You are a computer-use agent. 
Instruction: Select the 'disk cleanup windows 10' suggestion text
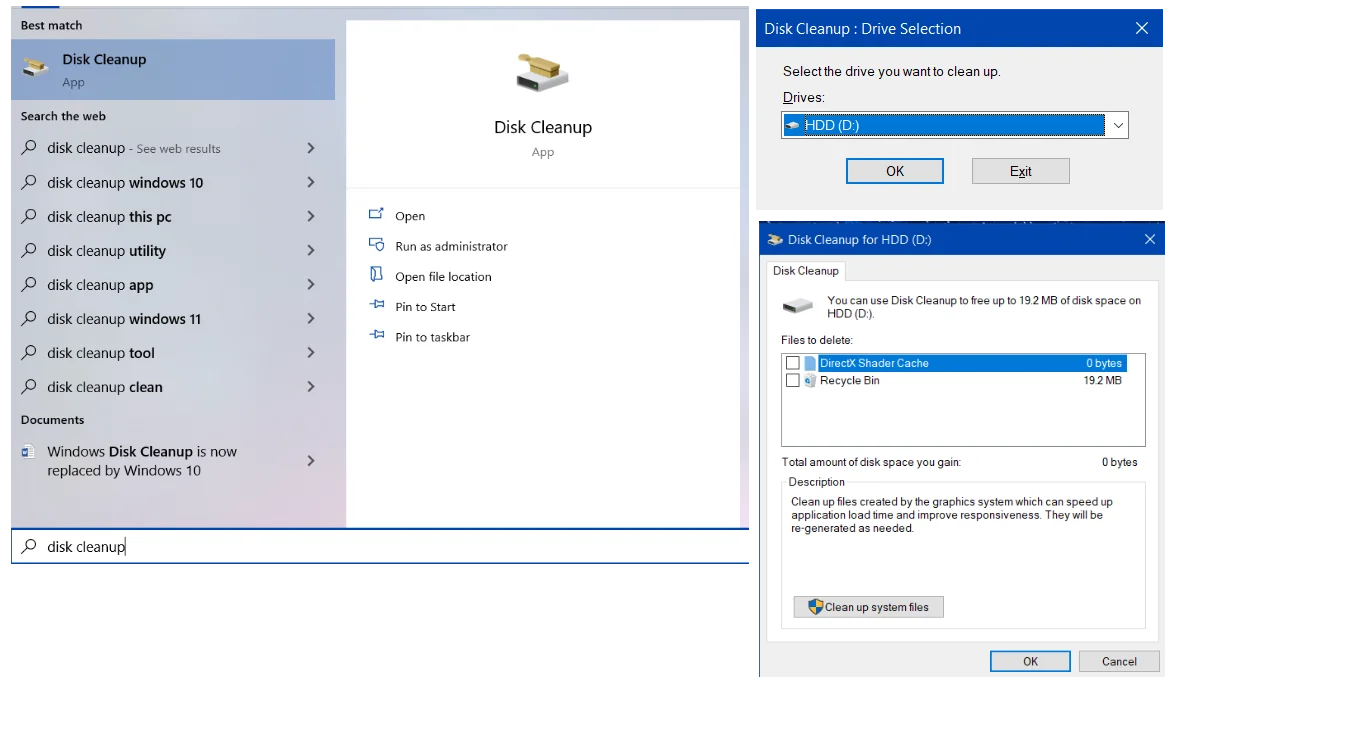[125, 183]
